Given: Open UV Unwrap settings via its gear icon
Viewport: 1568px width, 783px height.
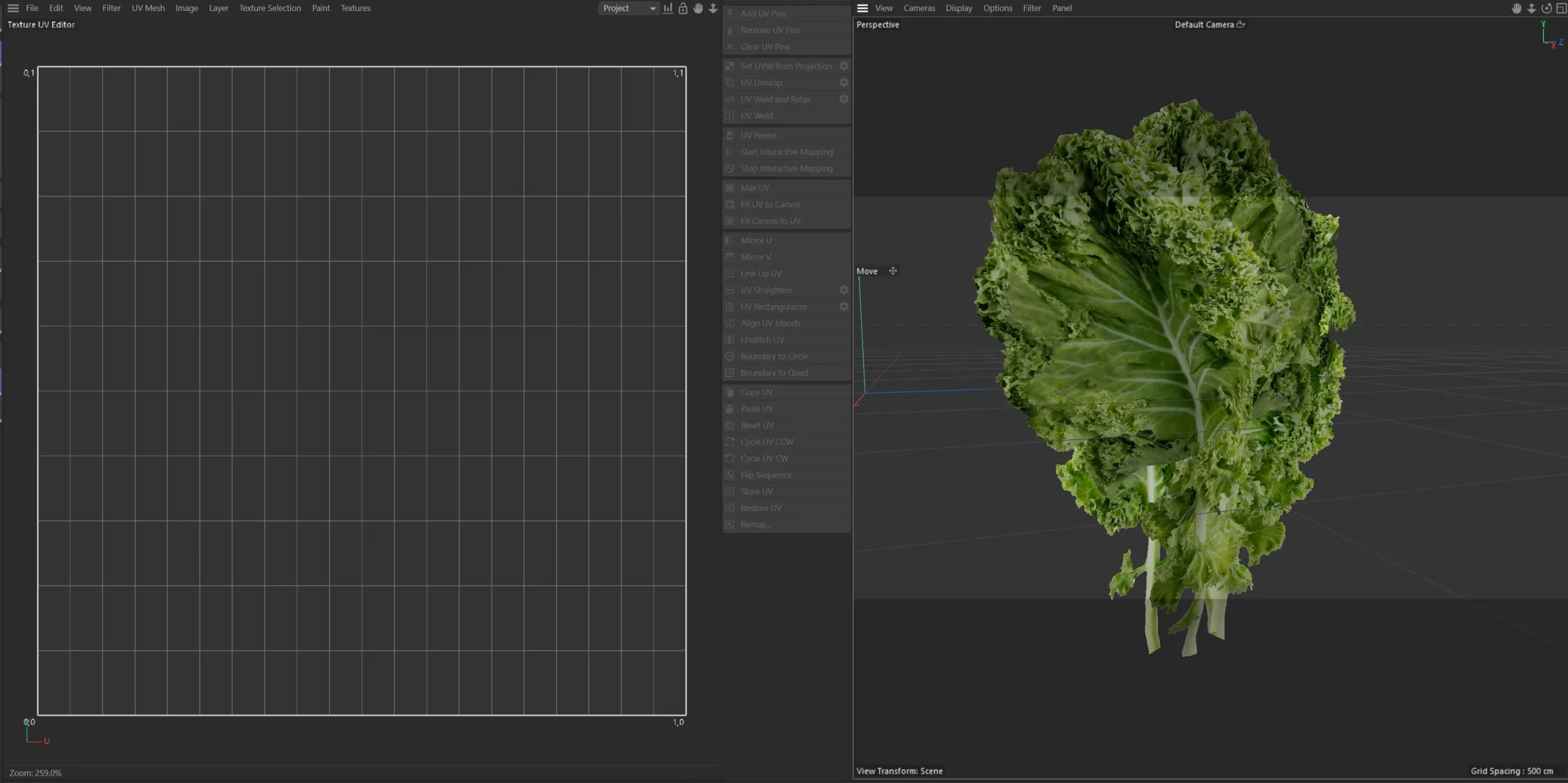Looking at the screenshot, I should 843,82.
